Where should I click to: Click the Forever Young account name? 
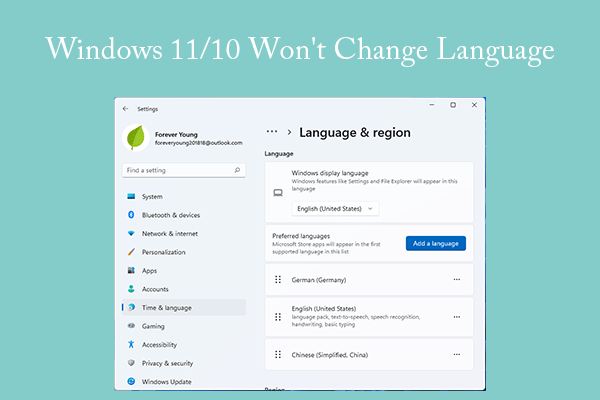(x=176, y=134)
